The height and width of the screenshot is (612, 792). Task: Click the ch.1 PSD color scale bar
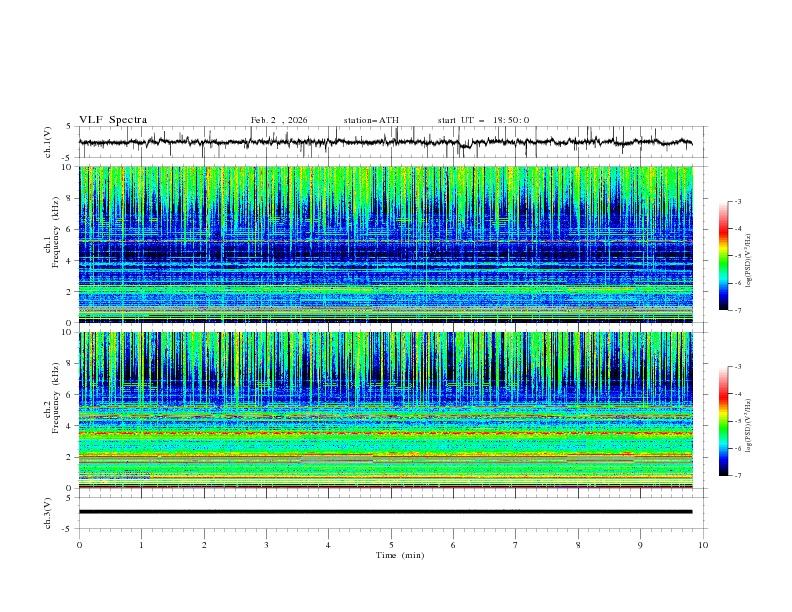click(x=723, y=256)
